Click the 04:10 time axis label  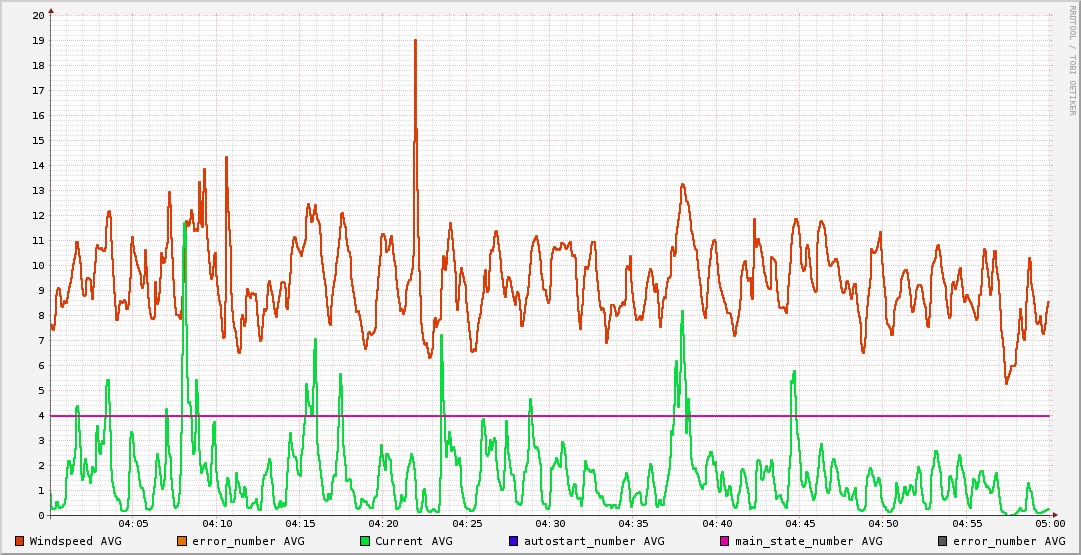pos(216,525)
